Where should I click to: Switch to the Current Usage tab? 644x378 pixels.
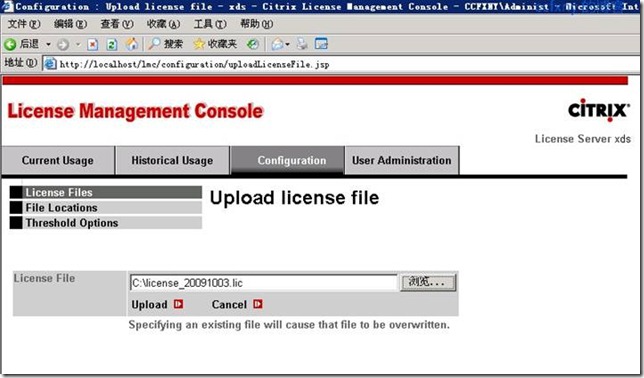pyautogui.click(x=58, y=160)
